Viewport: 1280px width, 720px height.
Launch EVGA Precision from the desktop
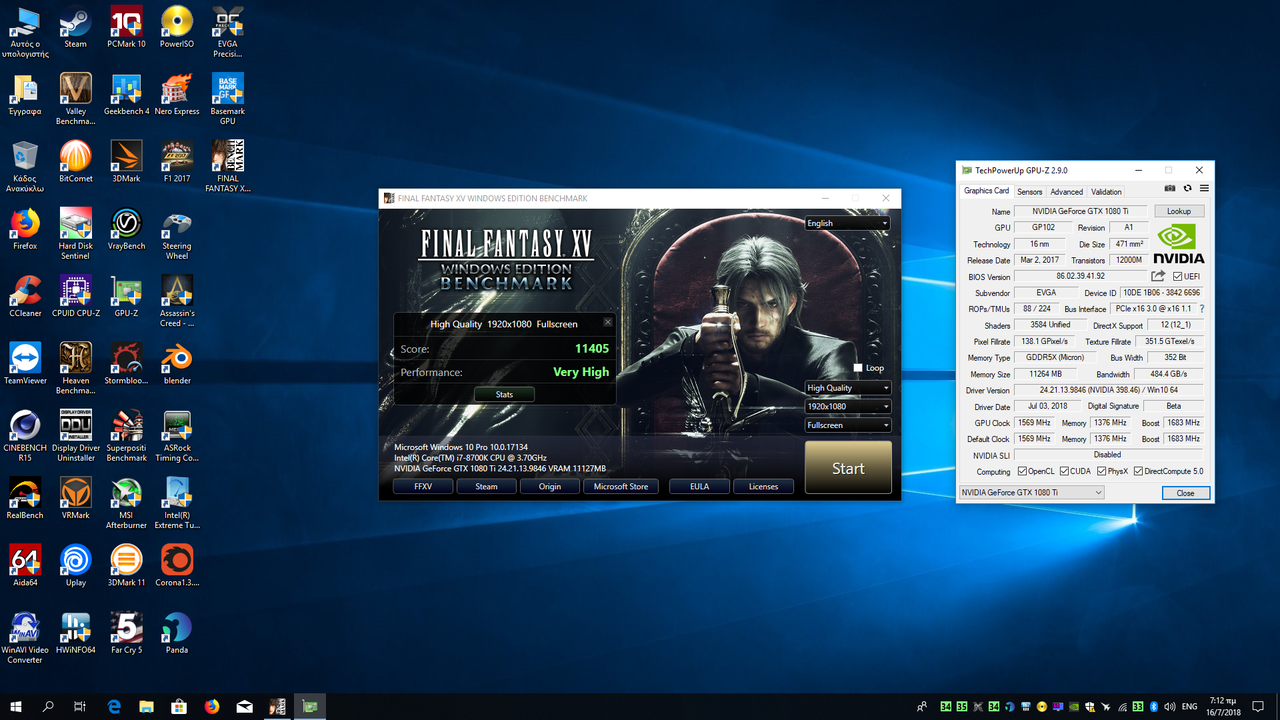[x=228, y=32]
